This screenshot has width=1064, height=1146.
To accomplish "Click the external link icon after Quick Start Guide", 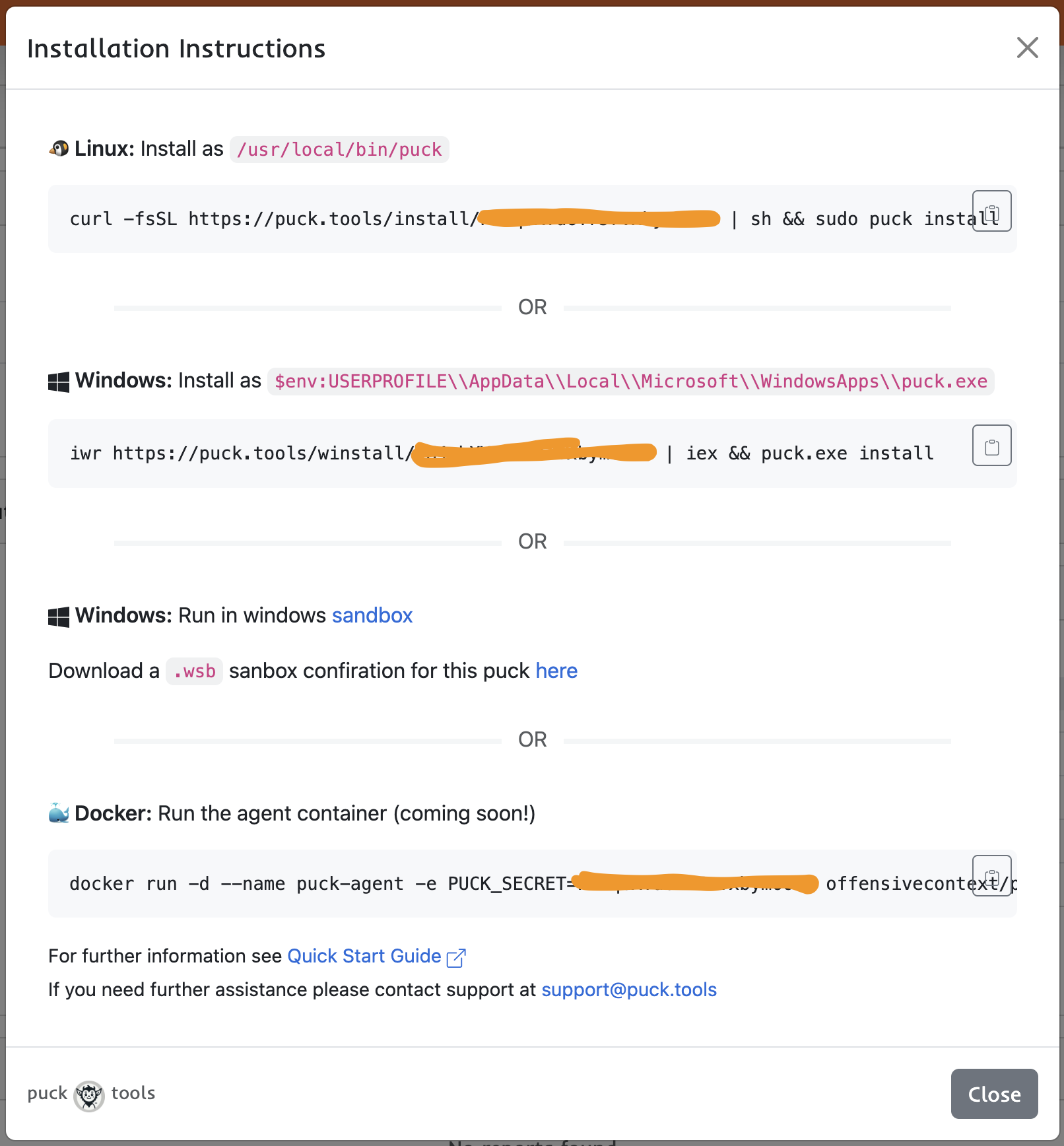I will click(x=456, y=957).
